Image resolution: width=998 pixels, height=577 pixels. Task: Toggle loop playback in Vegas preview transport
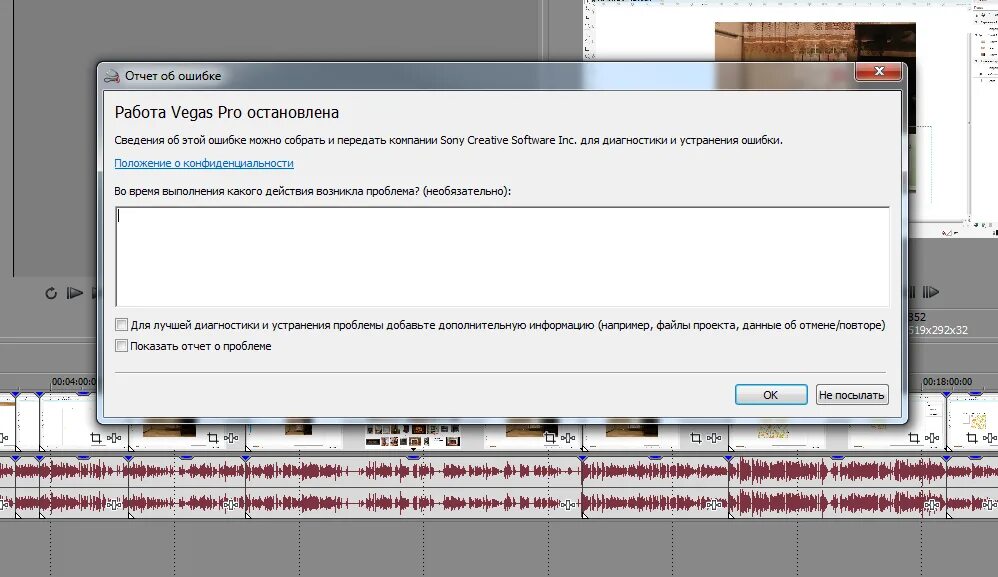(x=51, y=293)
